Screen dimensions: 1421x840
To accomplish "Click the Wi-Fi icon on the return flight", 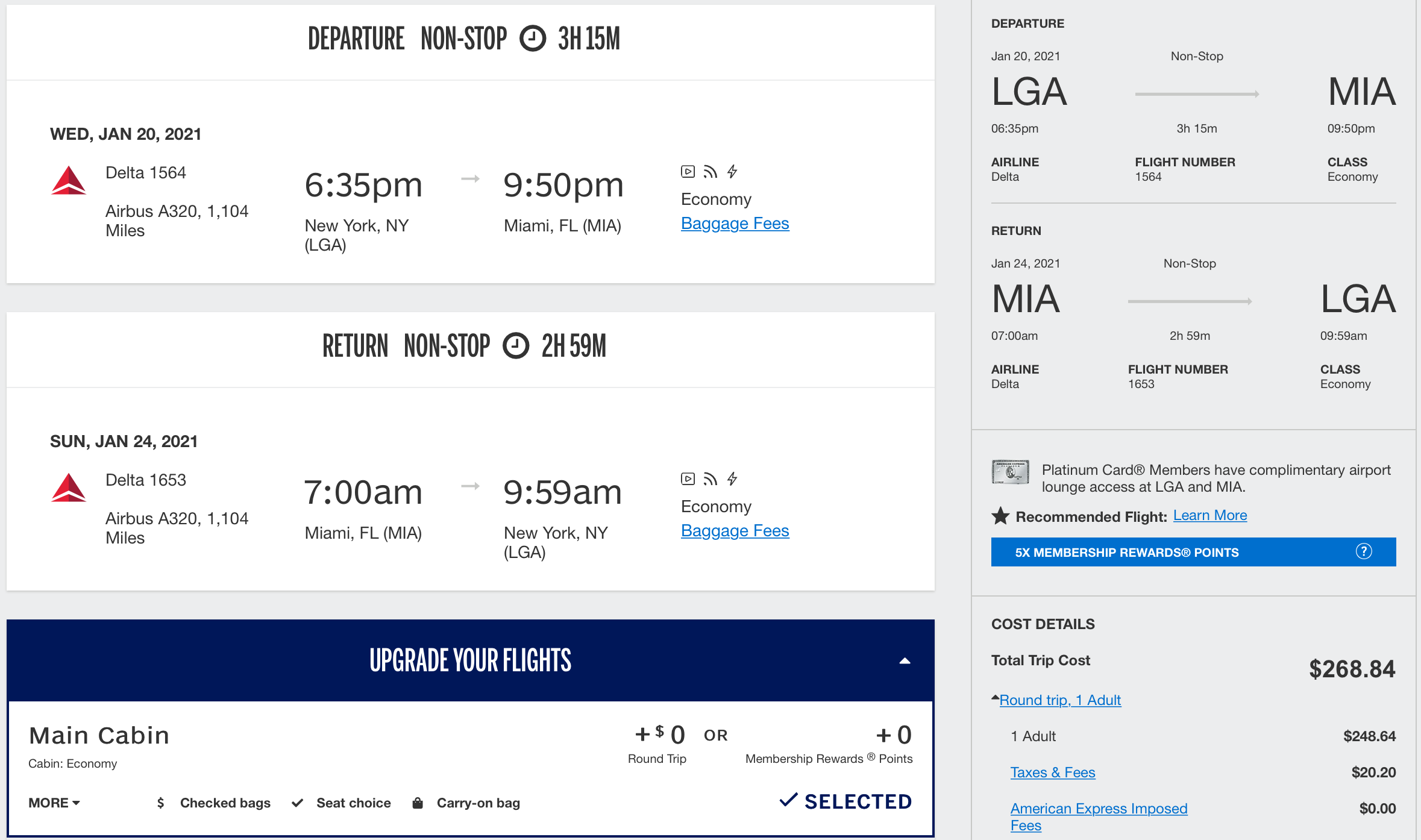I will point(710,478).
